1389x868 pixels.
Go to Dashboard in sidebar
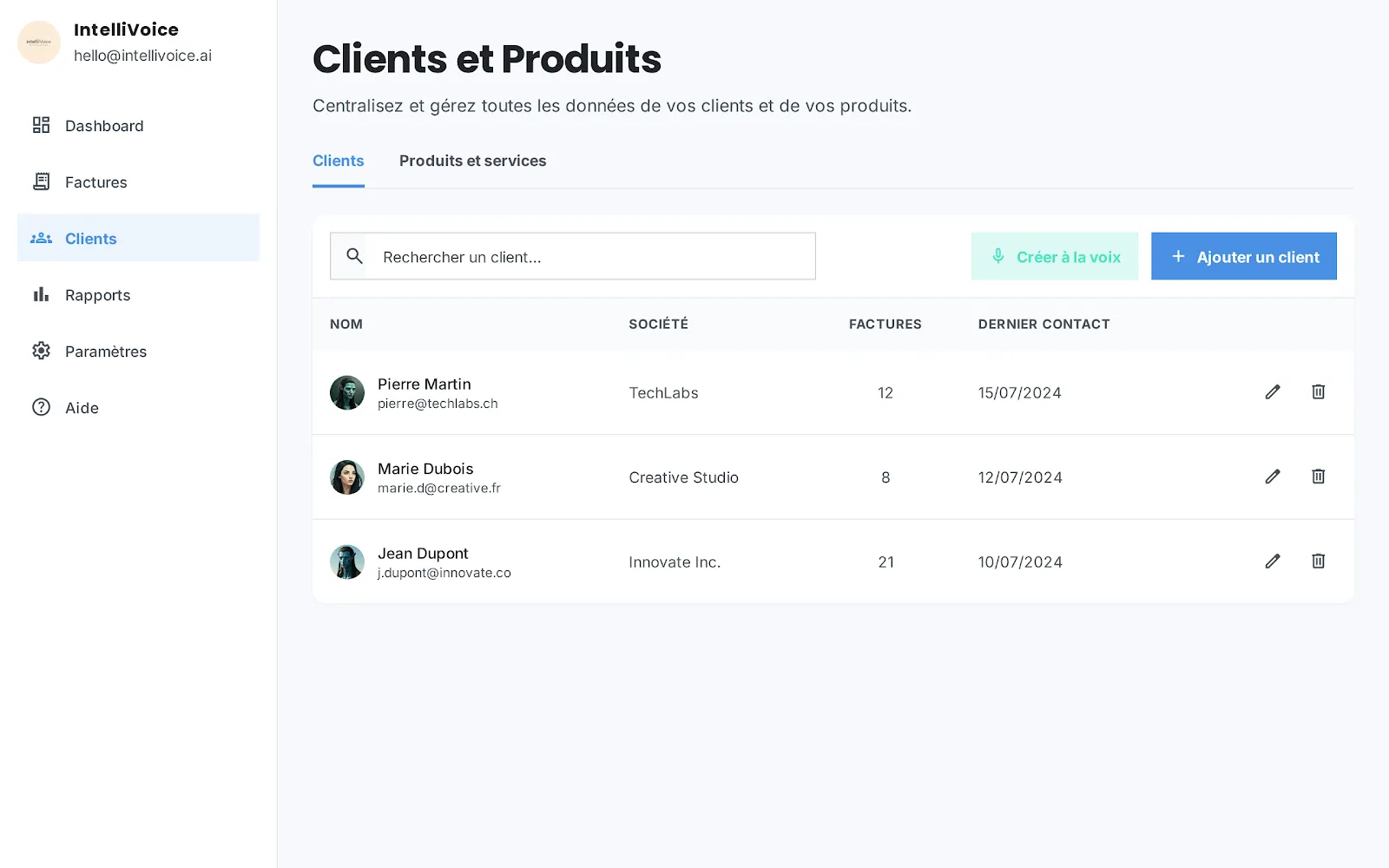(138, 126)
